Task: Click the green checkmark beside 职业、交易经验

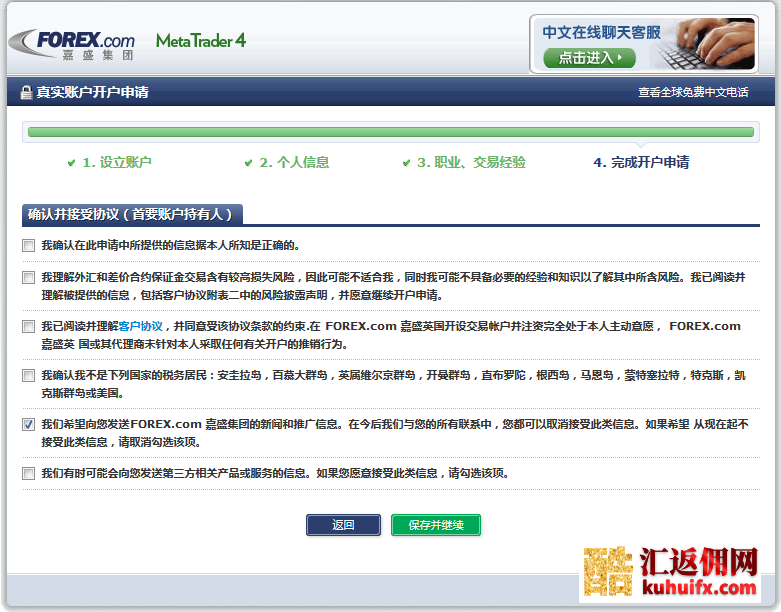Action: point(407,163)
